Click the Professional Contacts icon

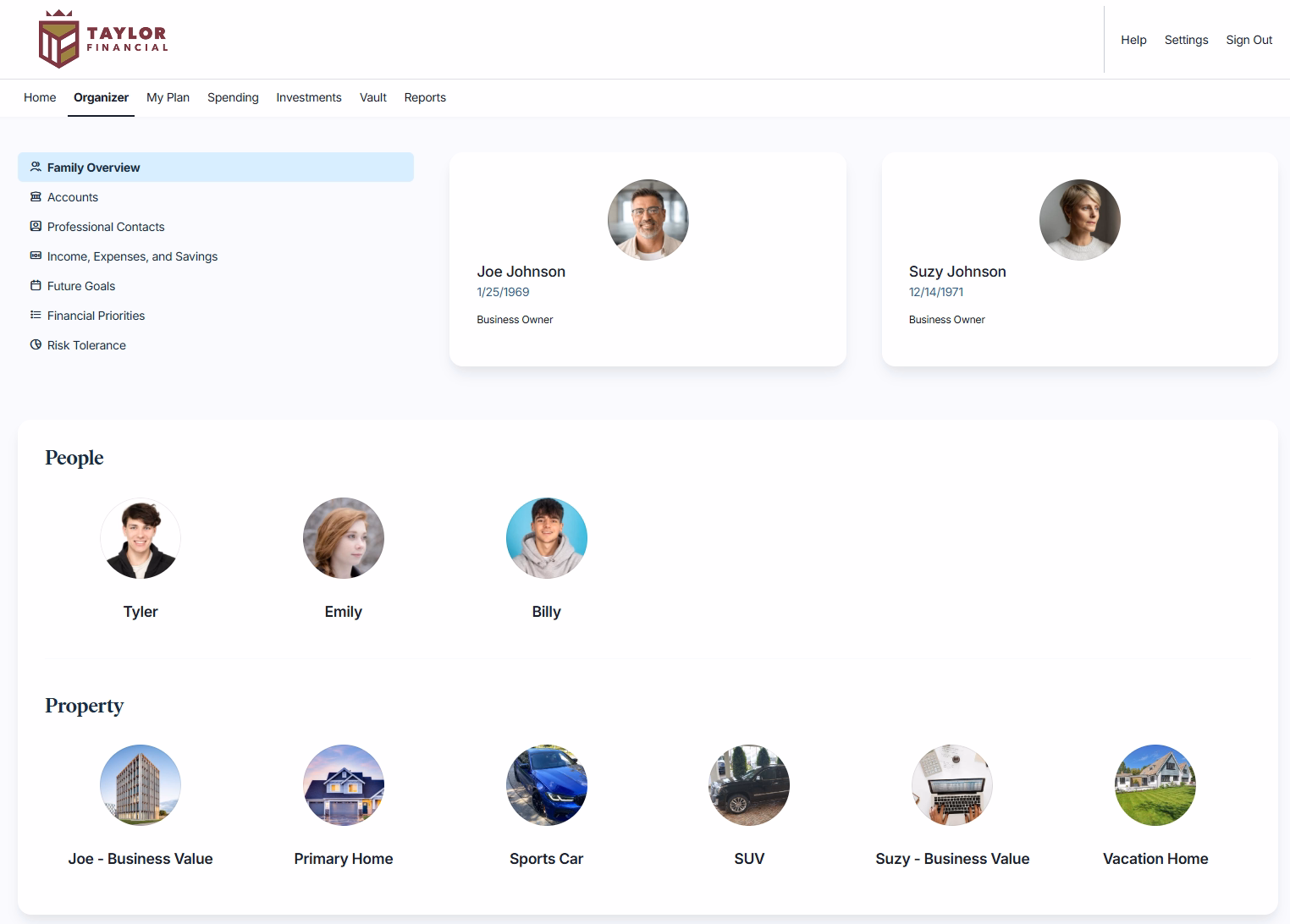pyautogui.click(x=36, y=226)
